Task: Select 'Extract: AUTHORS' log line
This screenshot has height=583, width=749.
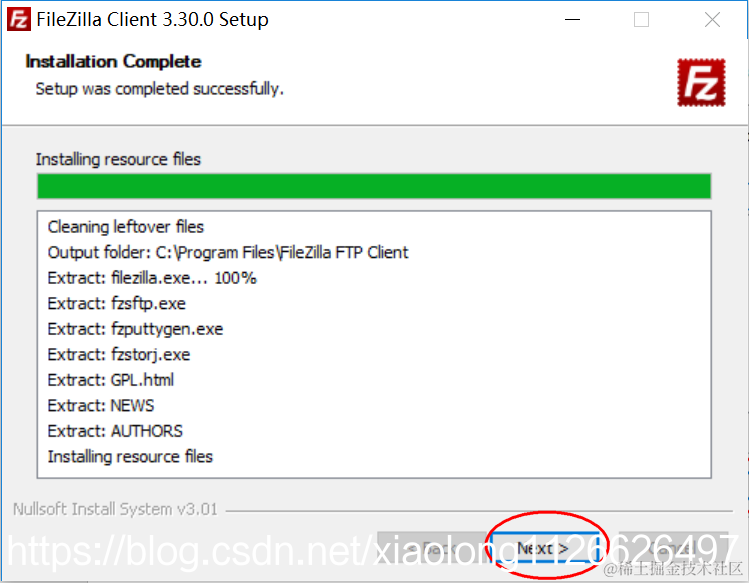Action: [x=115, y=431]
